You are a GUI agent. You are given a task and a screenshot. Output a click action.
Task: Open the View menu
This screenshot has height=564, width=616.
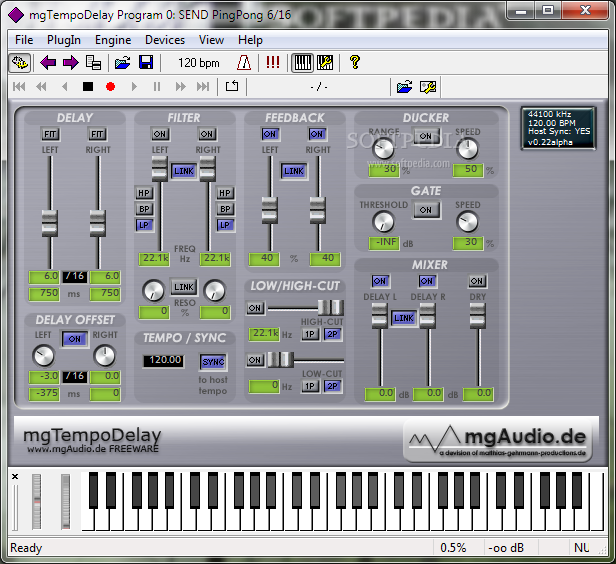(211, 40)
